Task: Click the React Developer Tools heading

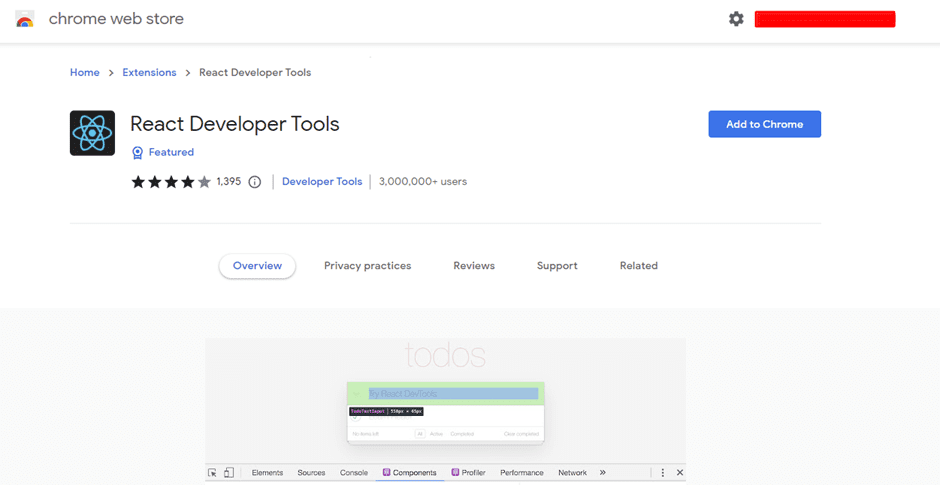Action: 234,123
